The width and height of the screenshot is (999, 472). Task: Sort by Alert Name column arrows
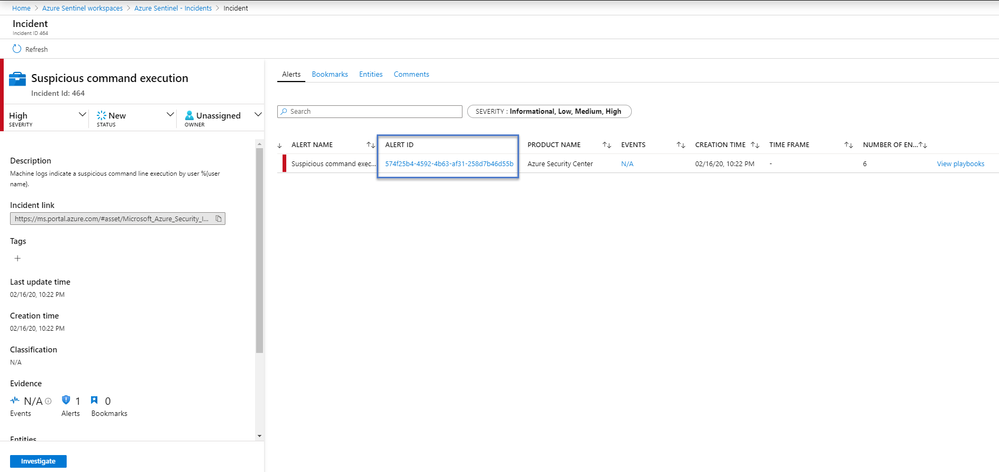[x=370, y=145]
